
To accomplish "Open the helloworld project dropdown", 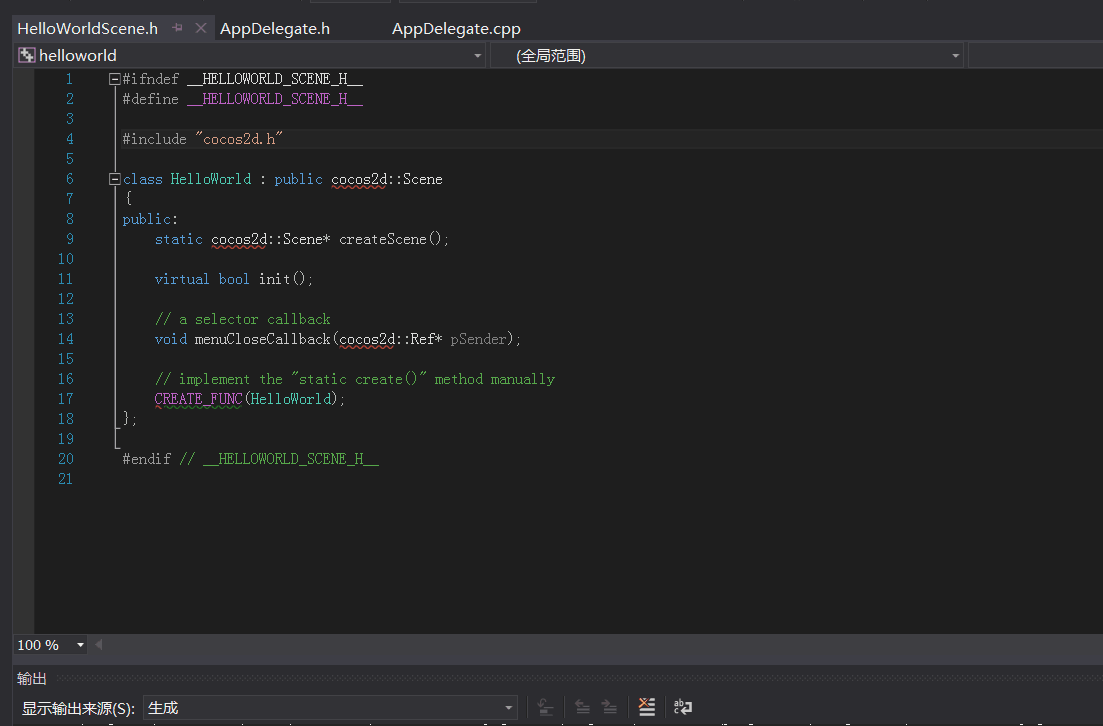I will click(x=477, y=56).
